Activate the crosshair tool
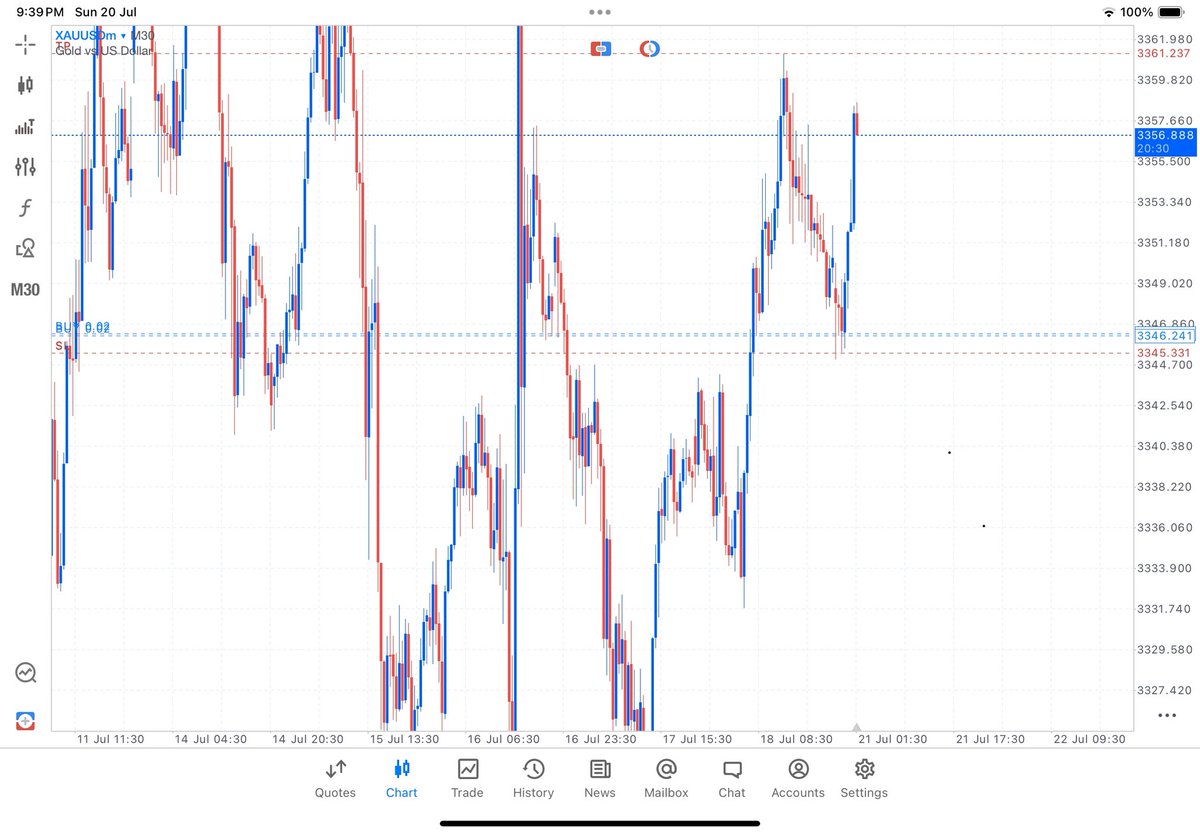This screenshot has width=1200, height=834. (x=26, y=43)
